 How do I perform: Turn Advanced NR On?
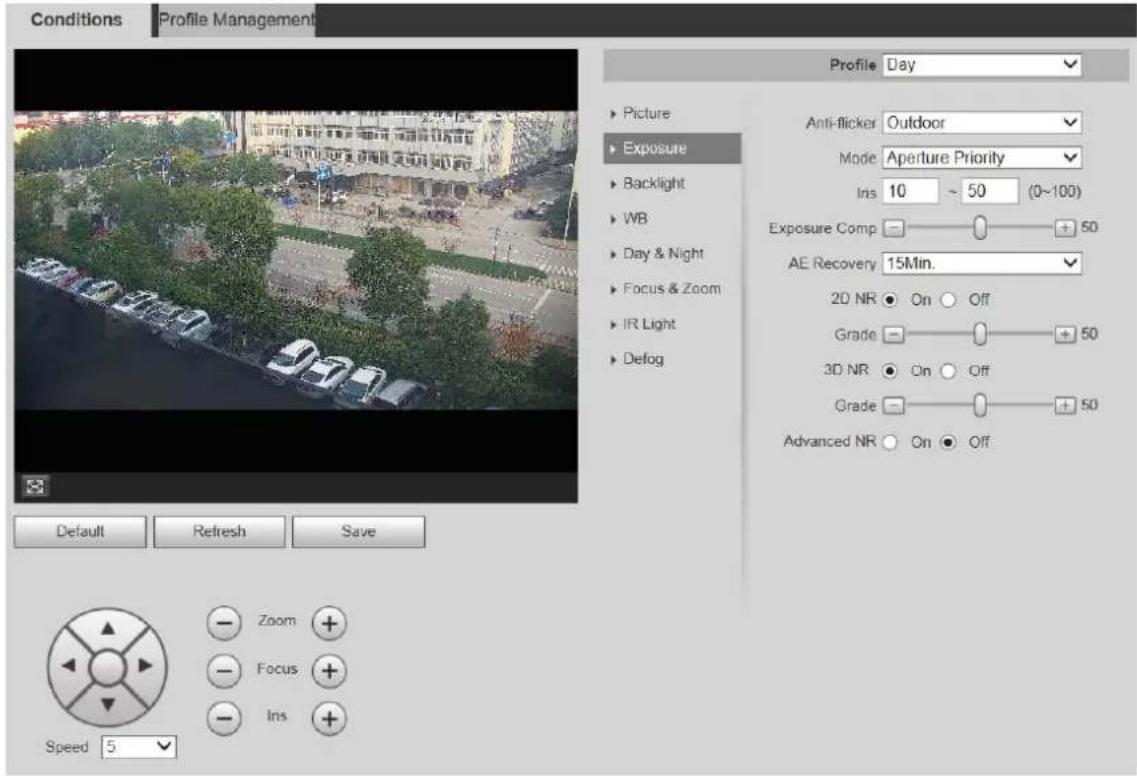click(x=890, y=442)
